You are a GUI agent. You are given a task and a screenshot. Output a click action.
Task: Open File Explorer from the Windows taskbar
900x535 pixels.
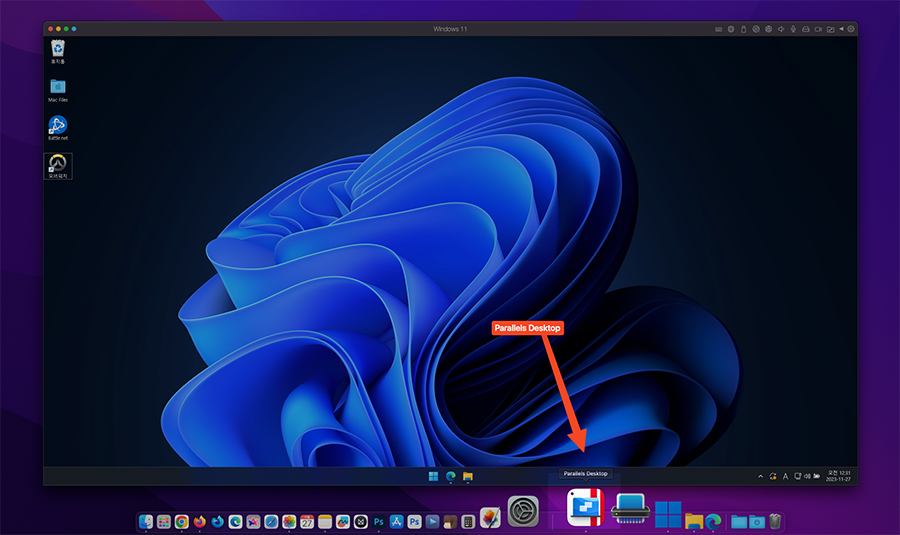pos(468,476)
